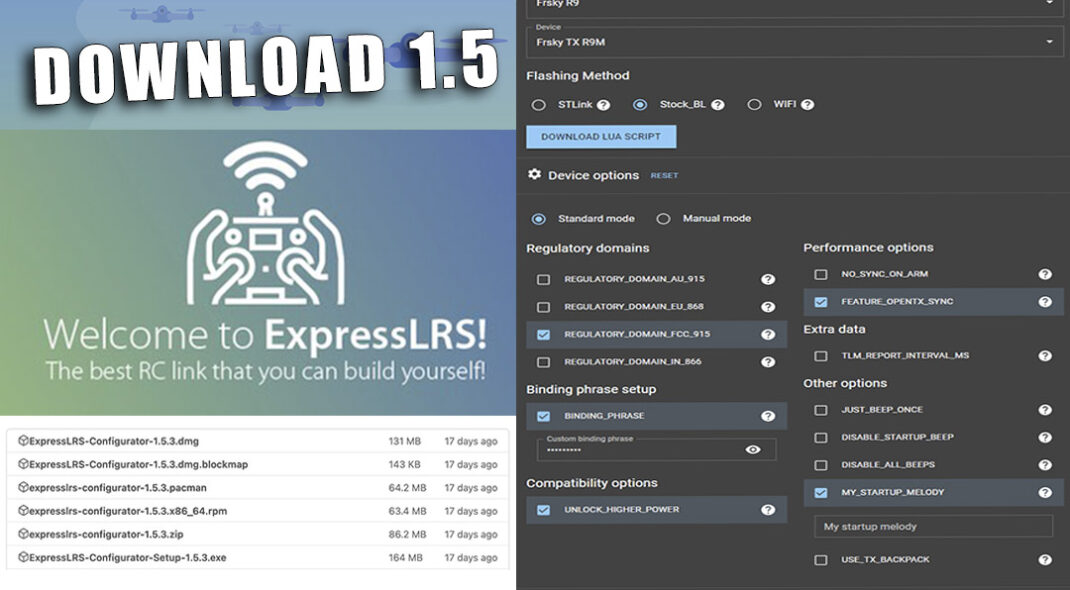Select the Stock_BL flashing method

pyautogui.click(x=639, y=105)
